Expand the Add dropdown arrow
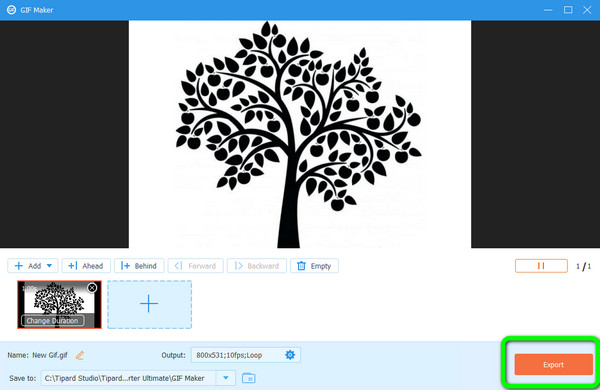The image size is (600, 390). pyautogui.click(x=49, y=266)
